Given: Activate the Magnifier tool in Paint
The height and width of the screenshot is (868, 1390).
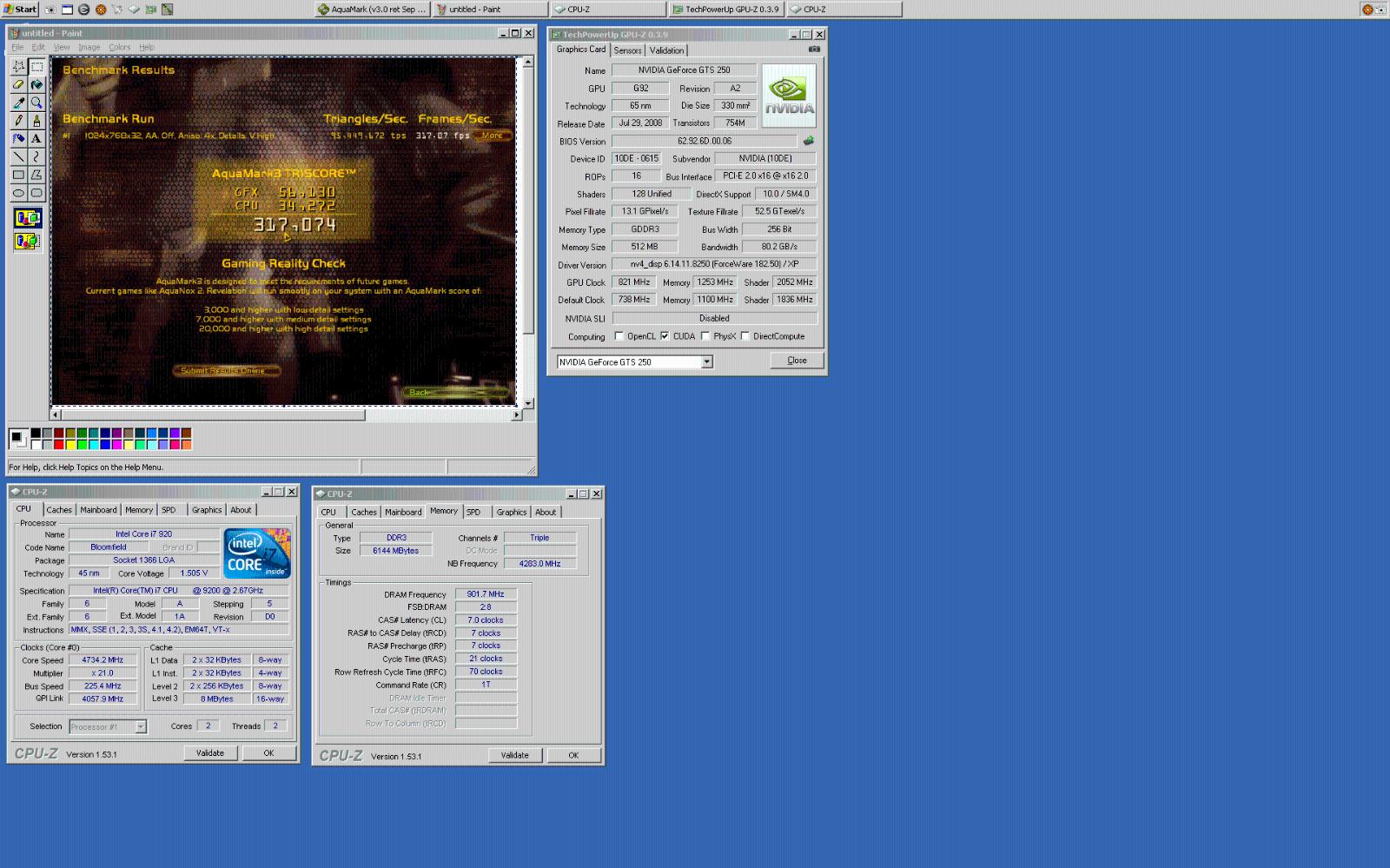Looking at the screenshot, I should [x=36, y=103].
